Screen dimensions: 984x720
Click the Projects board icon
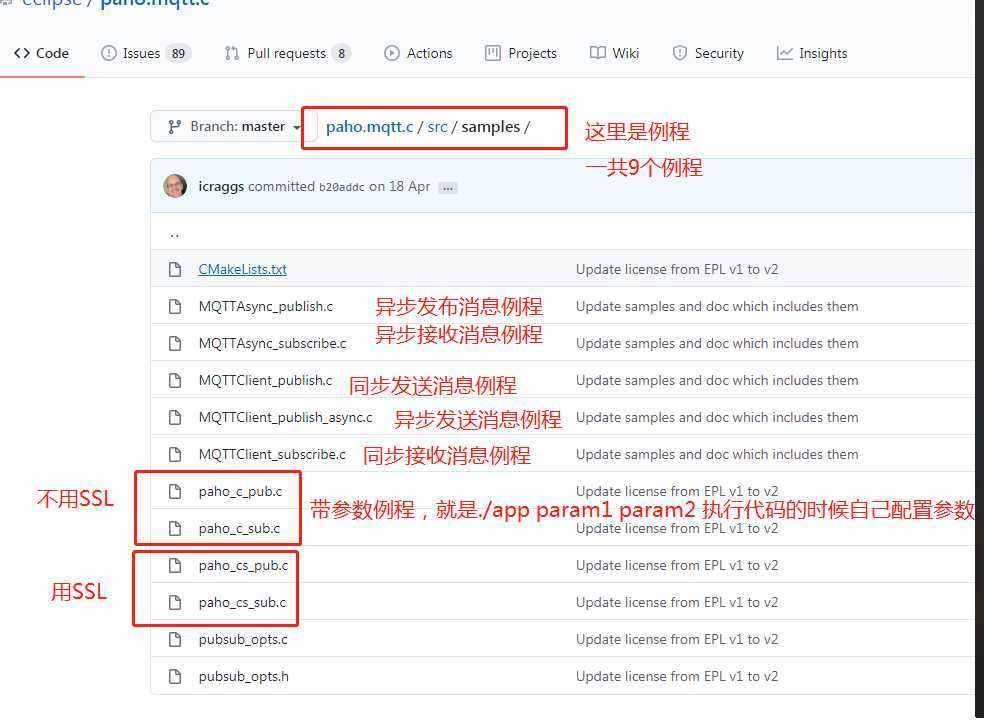[493, 53]
